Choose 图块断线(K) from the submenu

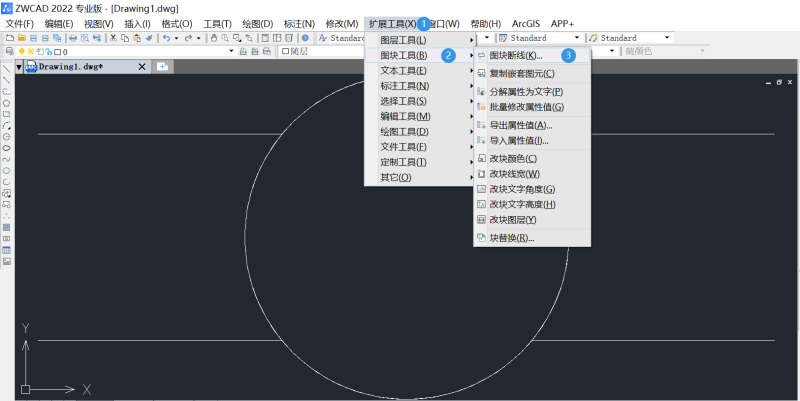click(x=515, y=56)
